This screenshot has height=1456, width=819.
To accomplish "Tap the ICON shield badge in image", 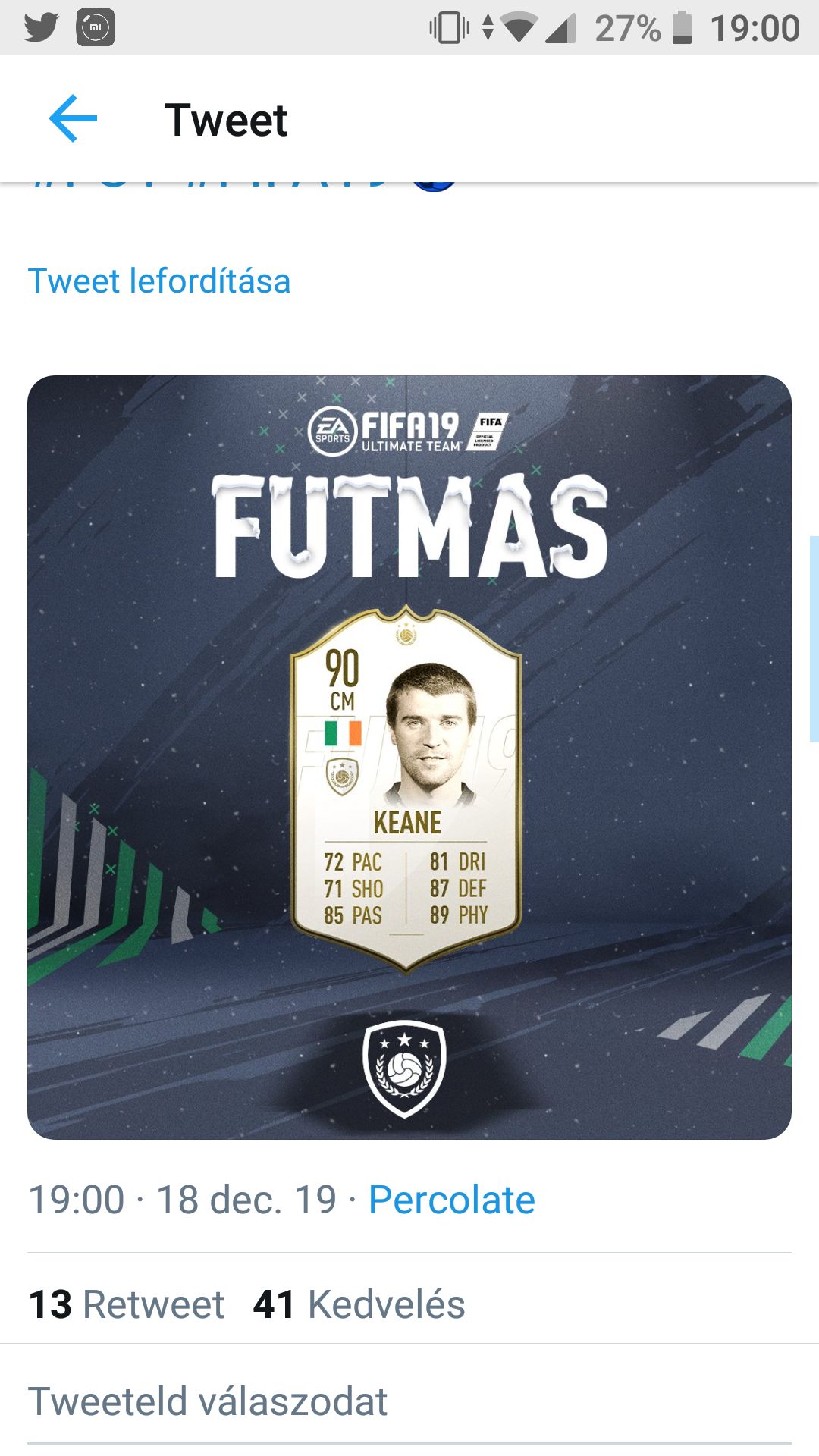I will [404, 1068].
